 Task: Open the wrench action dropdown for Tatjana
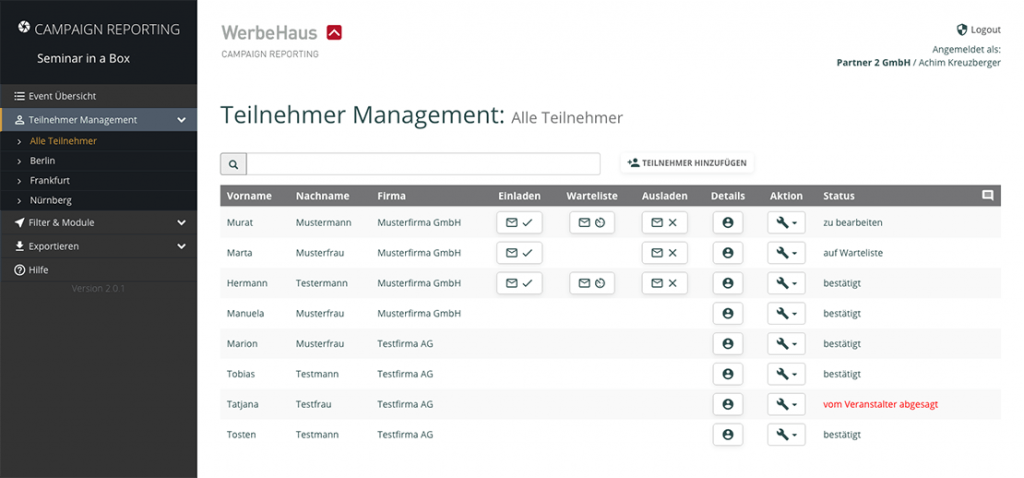[786, 404]
